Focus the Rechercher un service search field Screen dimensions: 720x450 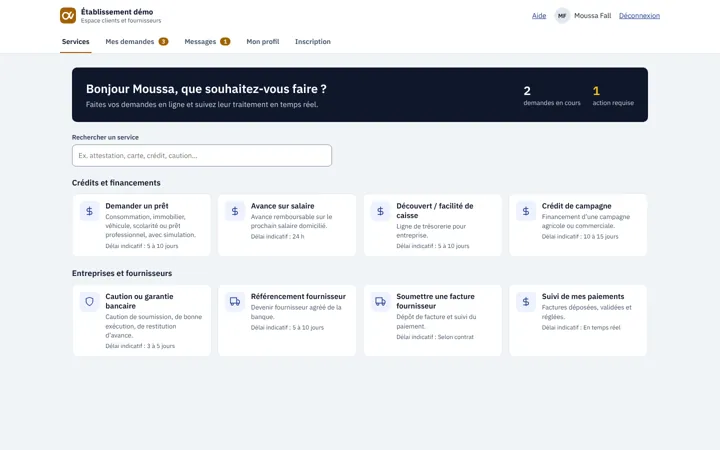click(202, 156)
